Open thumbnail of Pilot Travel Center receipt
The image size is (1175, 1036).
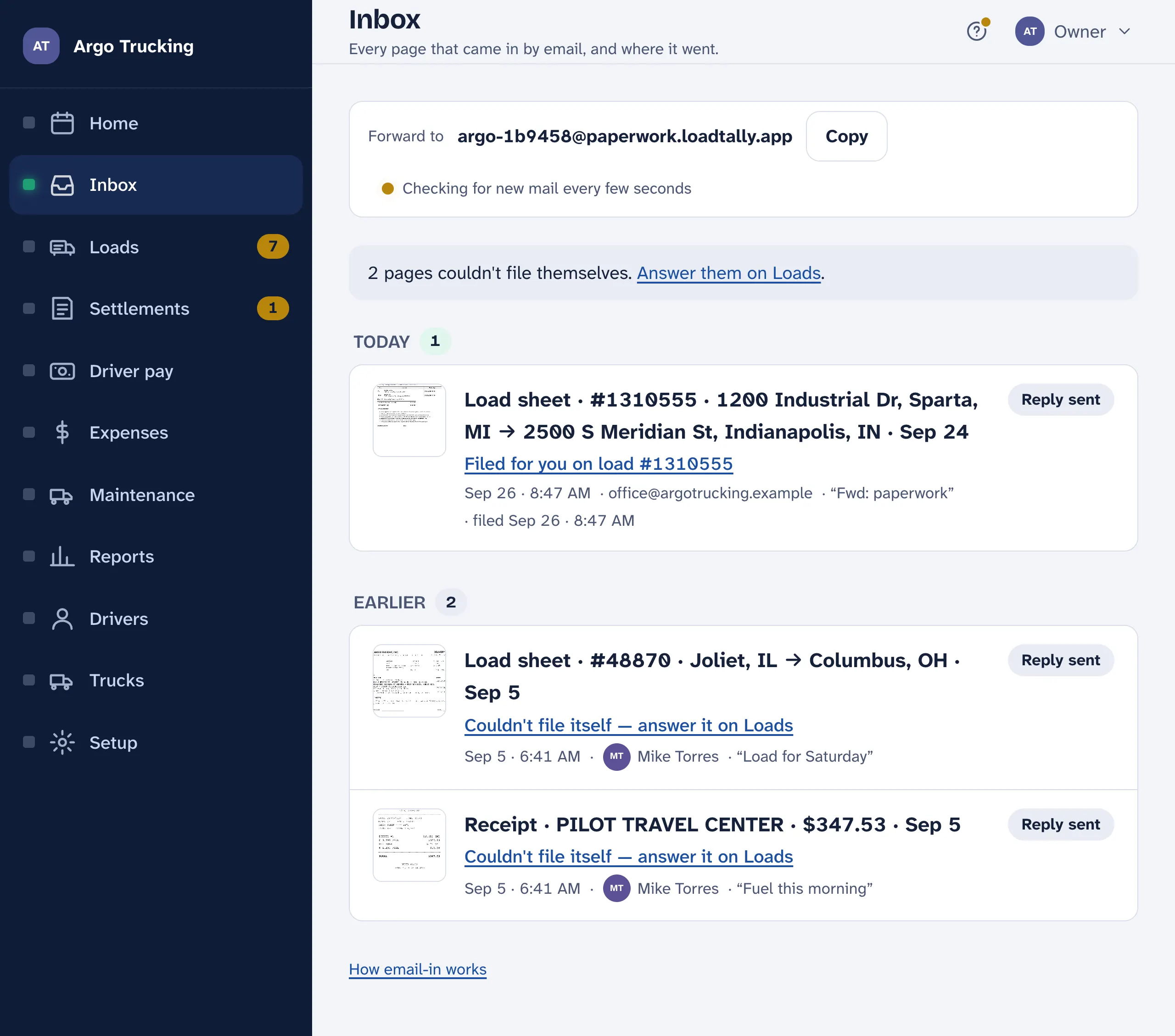pyautogui.click(x=409, y=845)
